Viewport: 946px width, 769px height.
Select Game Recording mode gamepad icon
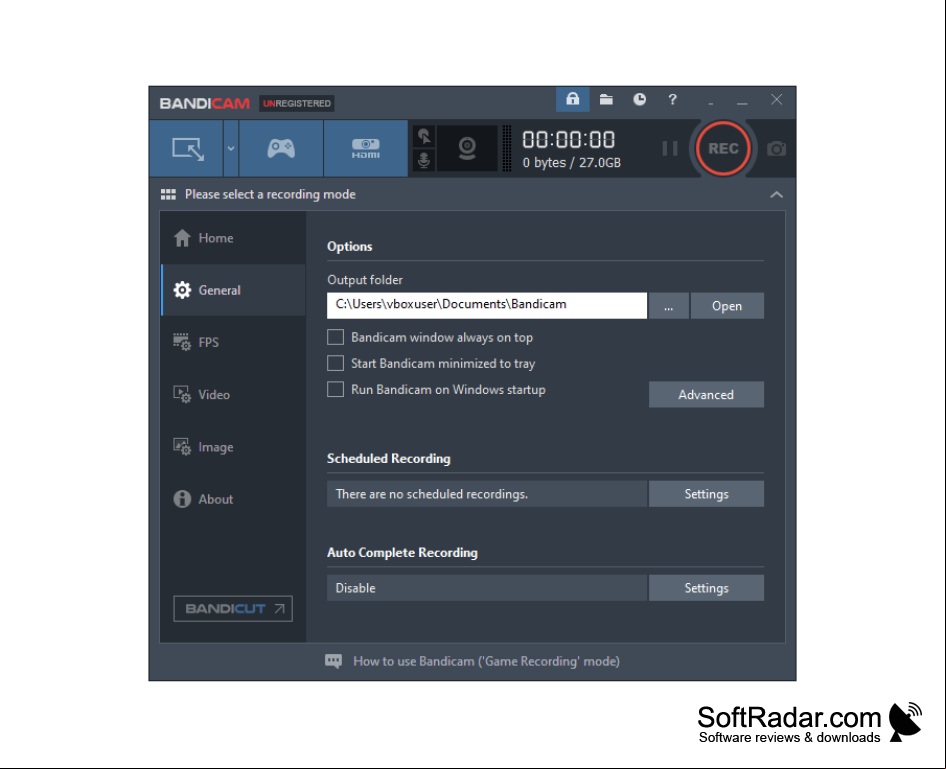click(281, 148)
